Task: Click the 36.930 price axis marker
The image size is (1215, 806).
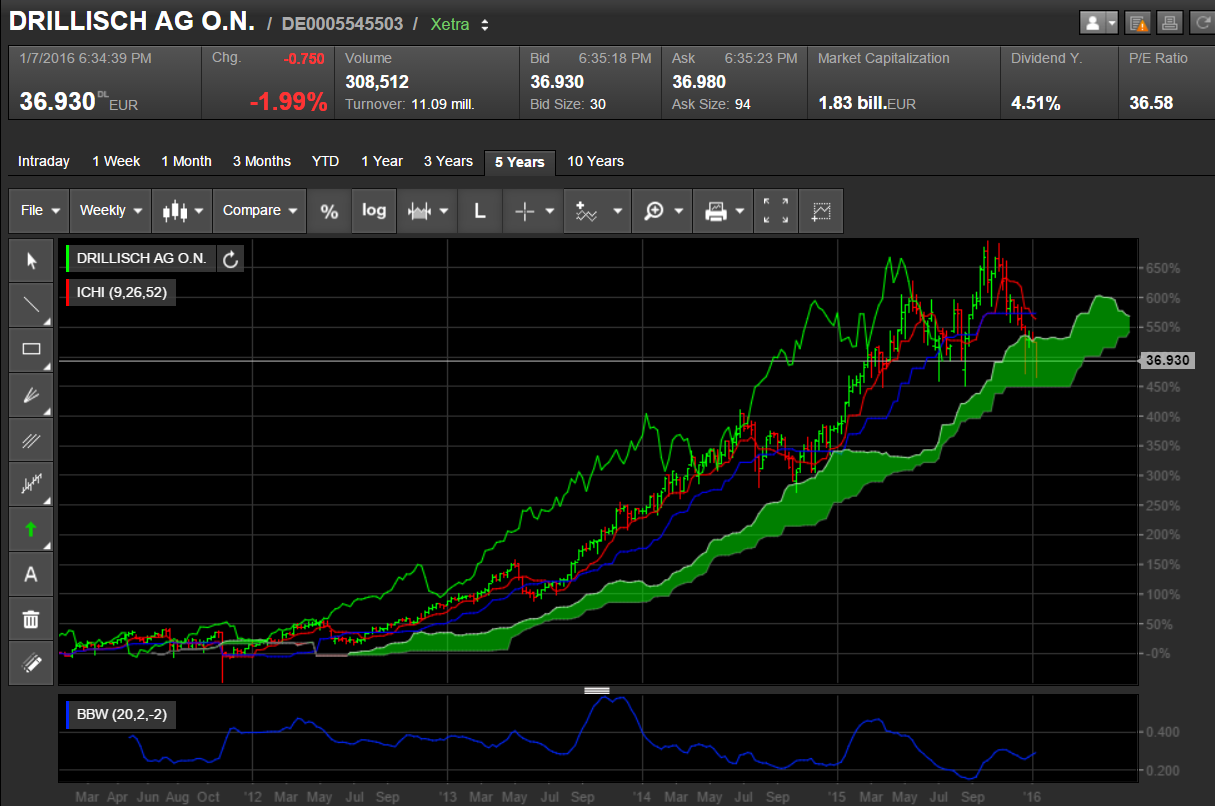Action: click(x=1166, y=360)
